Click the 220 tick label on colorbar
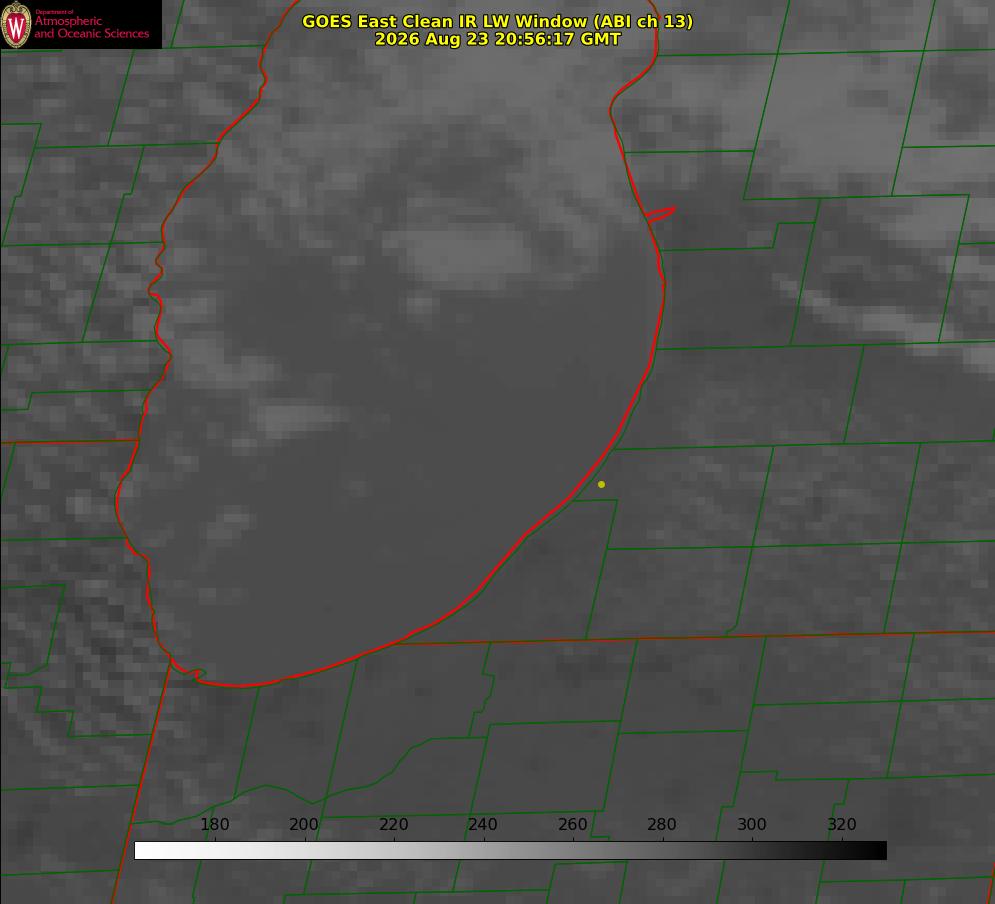995x904 pixels. tap(393, 824)
